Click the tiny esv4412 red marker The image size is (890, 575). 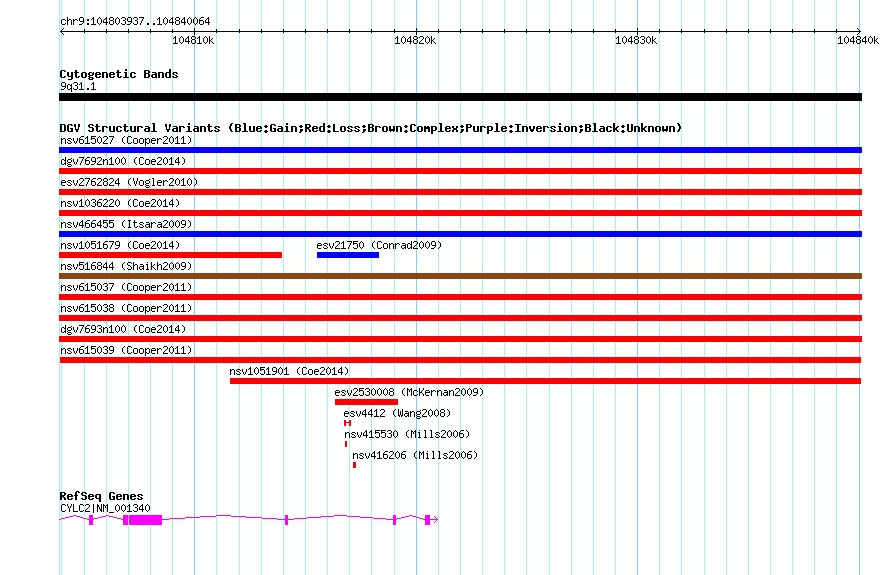click(x=347, y=423)
